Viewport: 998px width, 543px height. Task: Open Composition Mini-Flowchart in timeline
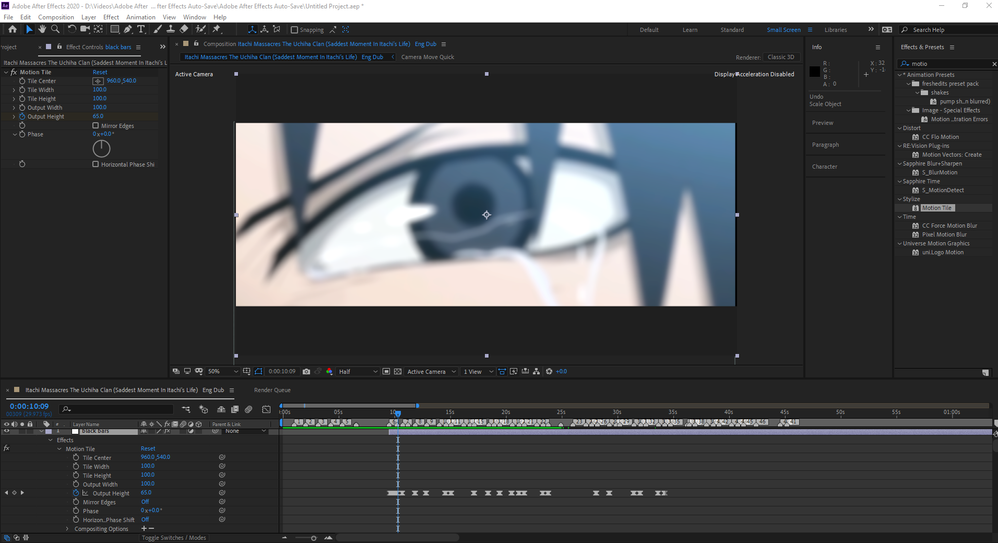pyautogui.click(x=186, y=409)
